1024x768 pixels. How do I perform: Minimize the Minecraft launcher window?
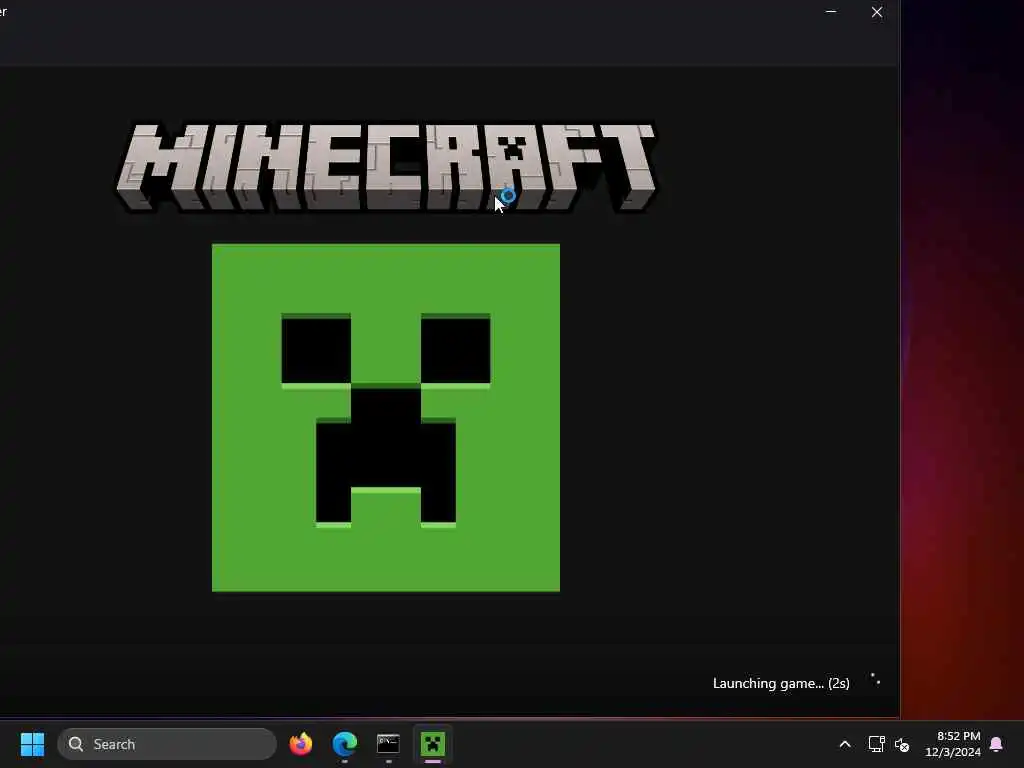click(x=831, y=12)
